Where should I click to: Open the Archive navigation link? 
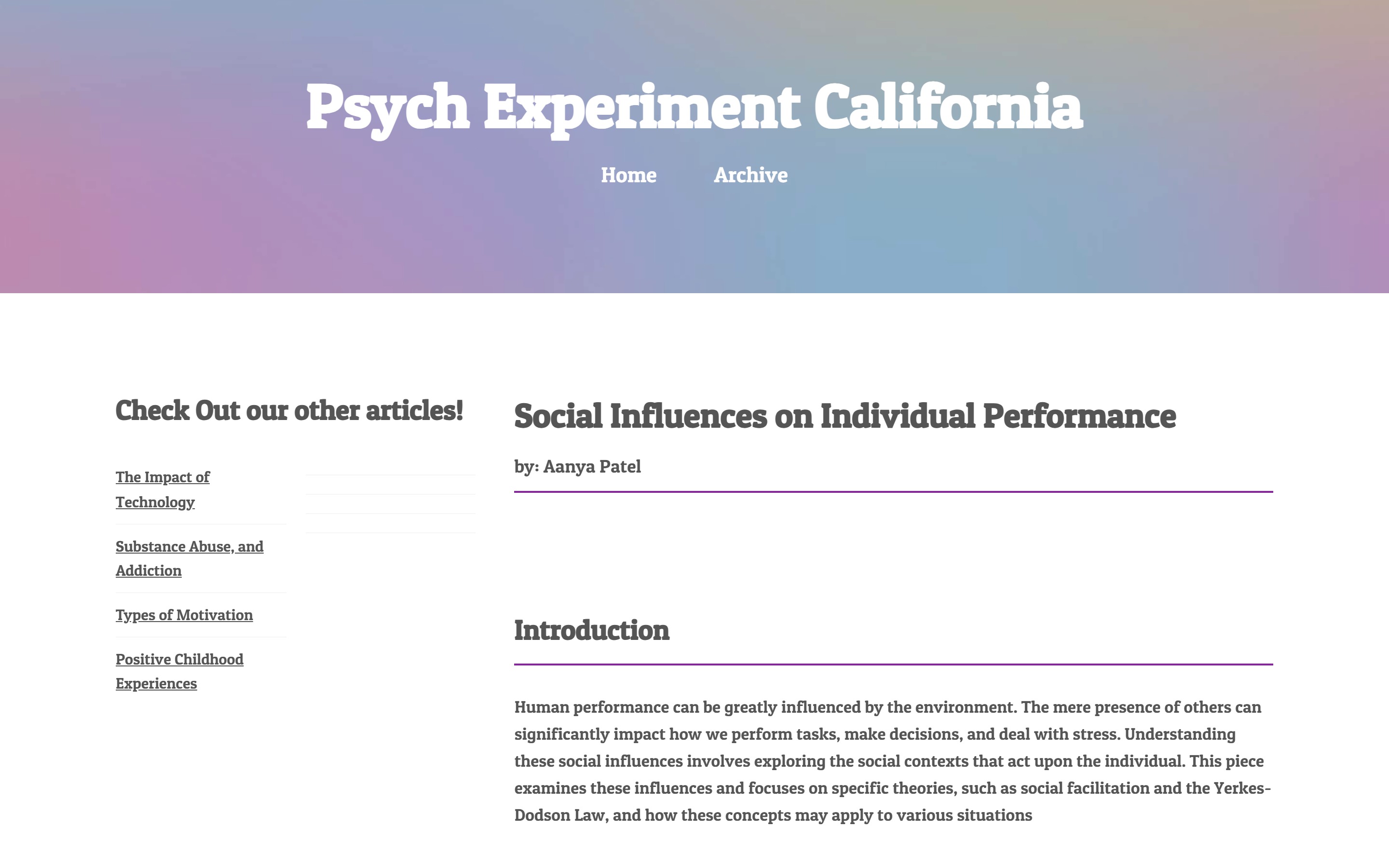pyautogui.click(x=751, y=175)
